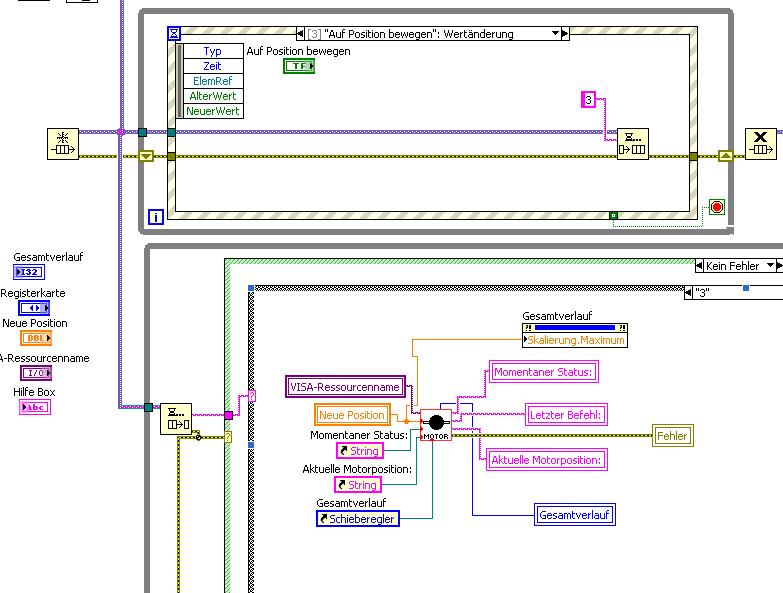This screenshot has width=783, height=593.
Task: Click the orange Neue Position local variable
Action: [352, 415]
